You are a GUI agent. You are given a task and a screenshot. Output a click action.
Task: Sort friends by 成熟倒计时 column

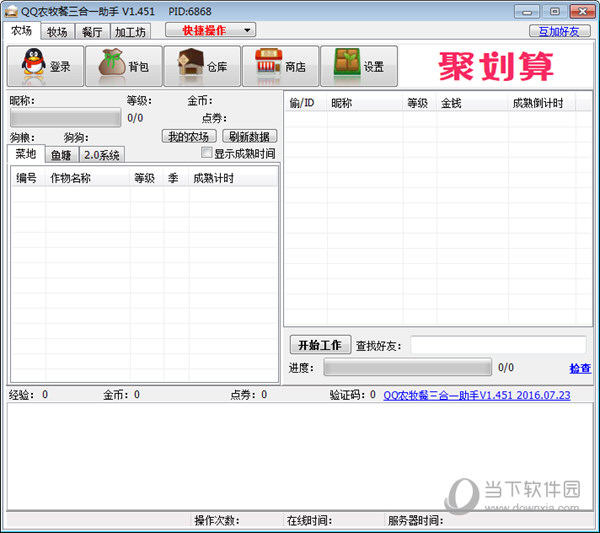coord(541,103)
